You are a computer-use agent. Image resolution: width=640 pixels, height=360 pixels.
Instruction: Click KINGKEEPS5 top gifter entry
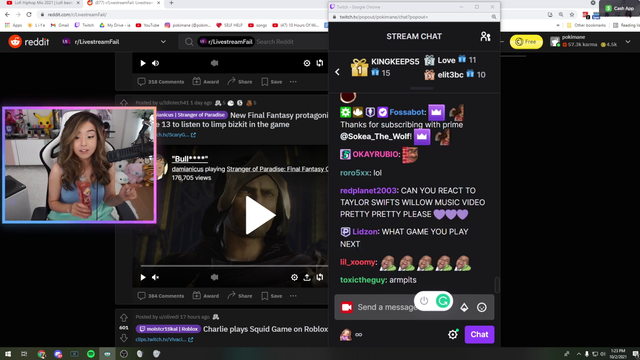[x=385, y=67]
